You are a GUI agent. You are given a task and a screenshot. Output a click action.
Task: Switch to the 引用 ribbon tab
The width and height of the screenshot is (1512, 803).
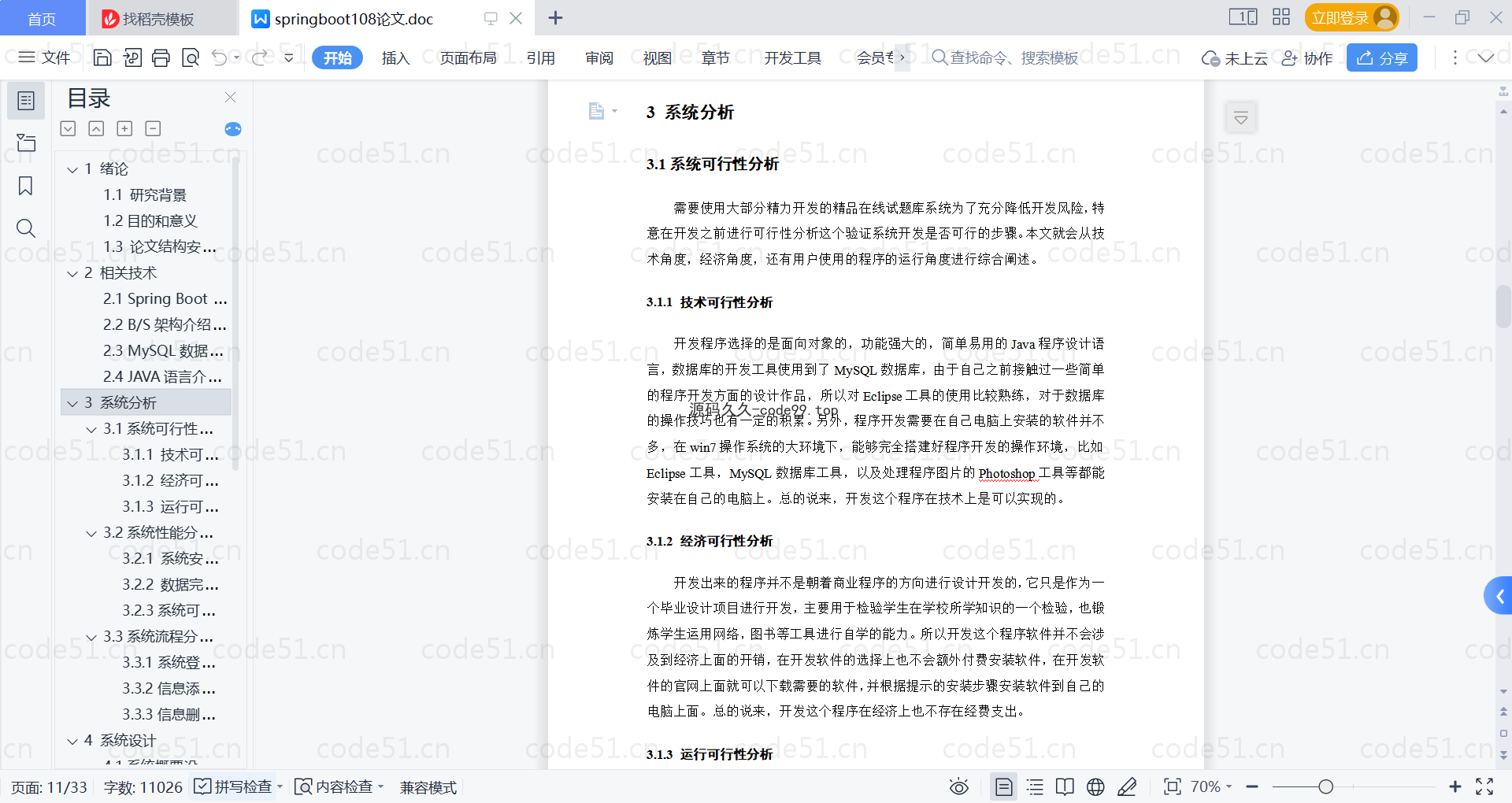(x=540, y=57)
